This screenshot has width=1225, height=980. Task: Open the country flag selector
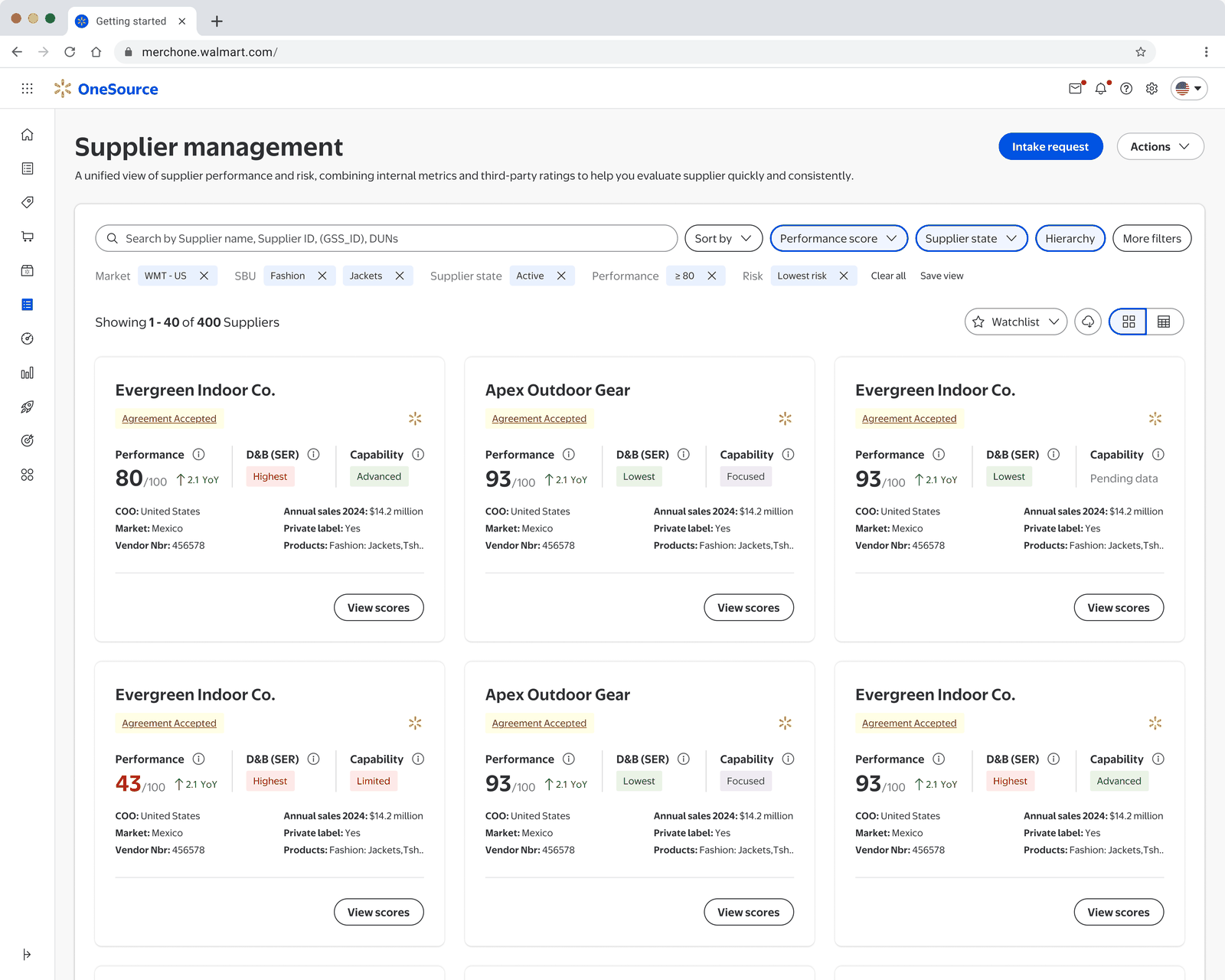tap(1189, 89)
